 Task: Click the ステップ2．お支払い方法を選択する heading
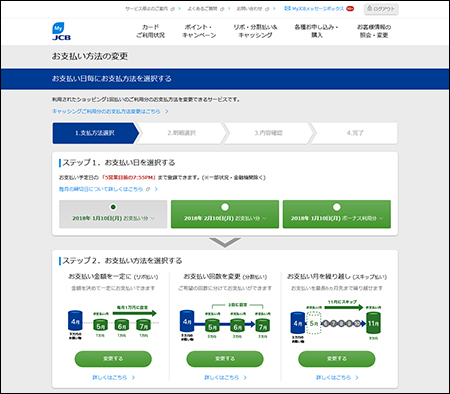point(122,261)
